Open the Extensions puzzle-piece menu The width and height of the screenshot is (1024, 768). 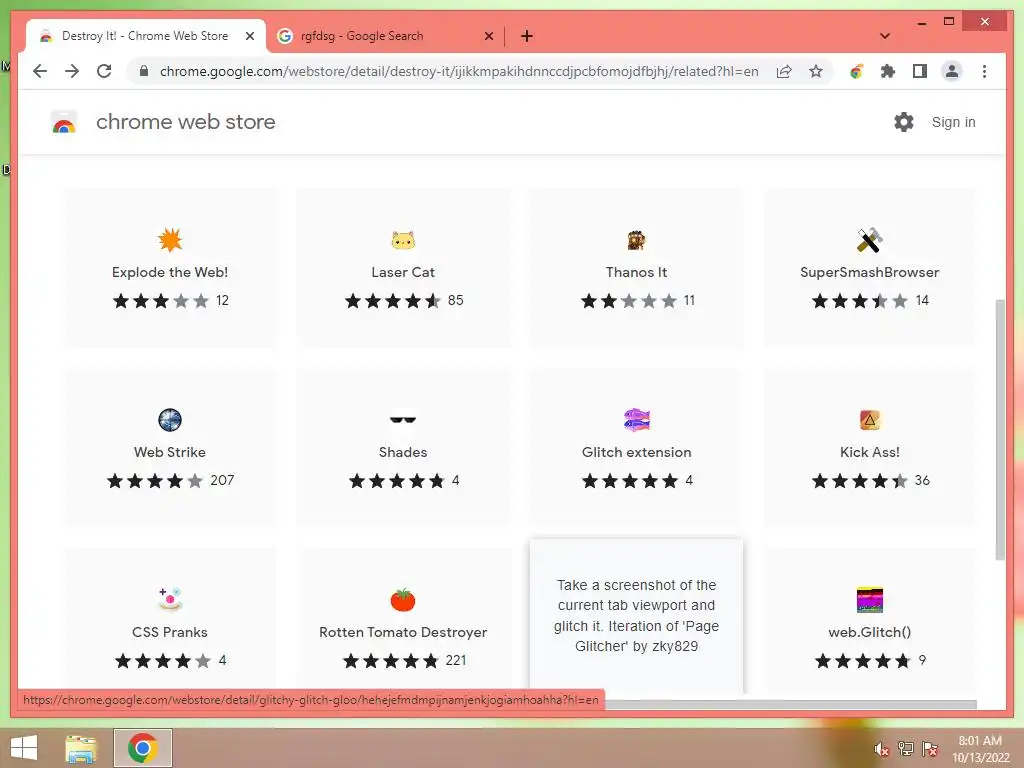tap(888, 71)
